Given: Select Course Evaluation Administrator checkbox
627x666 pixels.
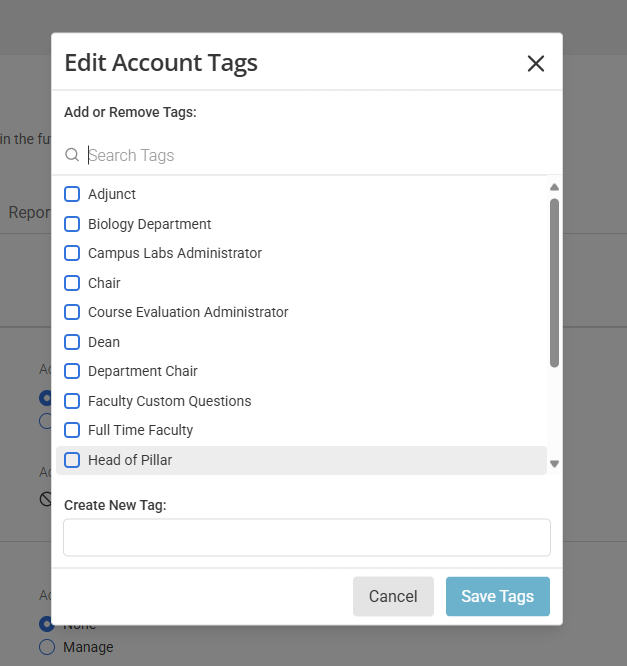Looking at the screenshot, I should [72, 312].
